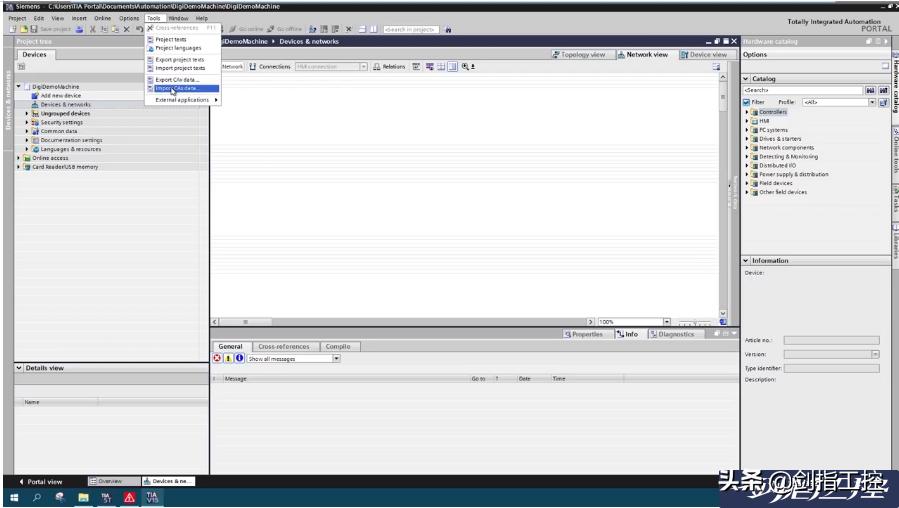Click the catalog search-down icon
The width and height of the screenshot is (899, 508).
(x=870, y=90)
